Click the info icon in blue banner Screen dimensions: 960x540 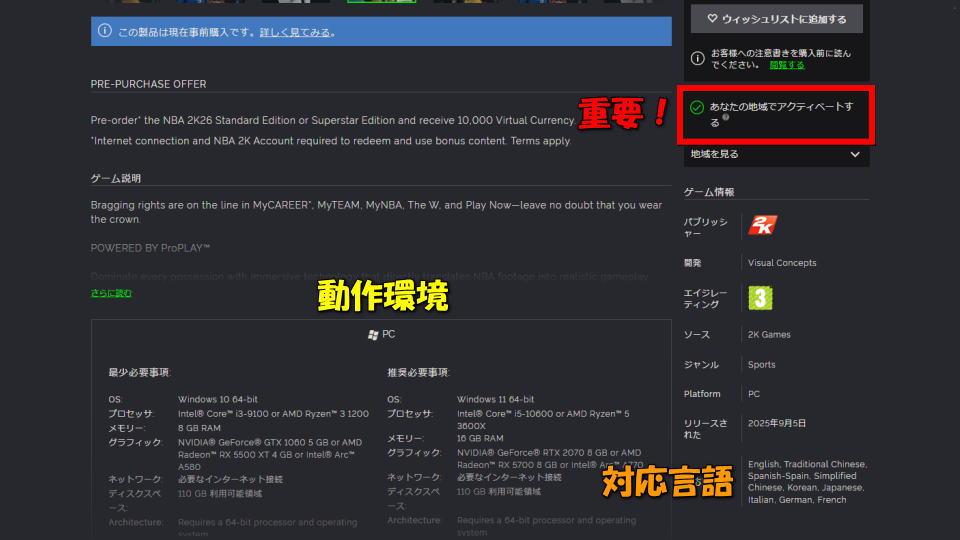[105, 31]
